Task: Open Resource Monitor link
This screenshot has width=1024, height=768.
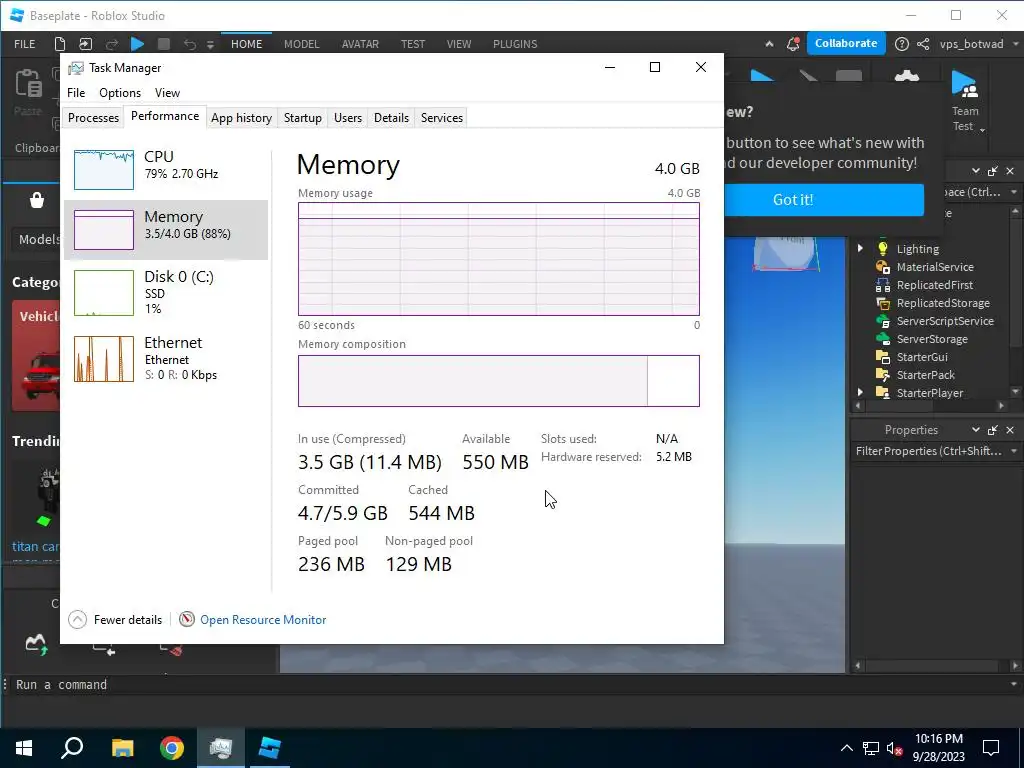Action: point(263,620)
